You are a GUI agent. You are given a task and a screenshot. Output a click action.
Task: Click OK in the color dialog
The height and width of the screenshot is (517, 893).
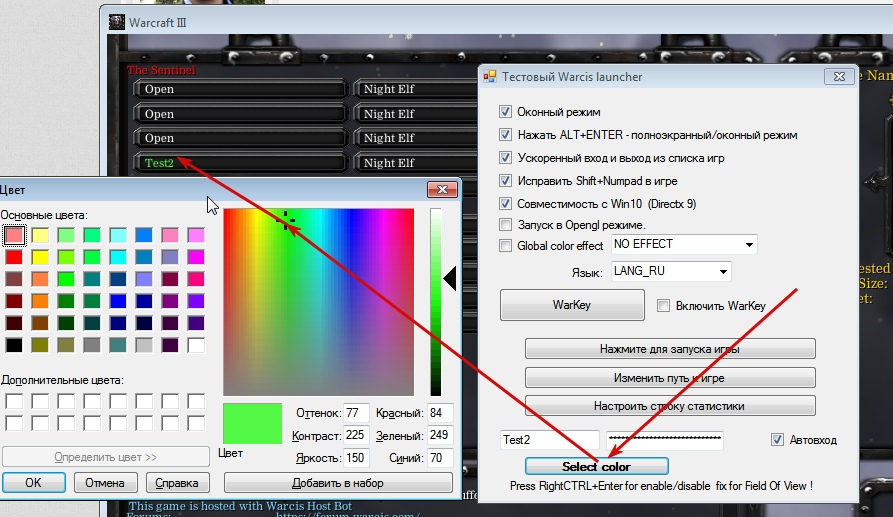[x=34, y=483]
